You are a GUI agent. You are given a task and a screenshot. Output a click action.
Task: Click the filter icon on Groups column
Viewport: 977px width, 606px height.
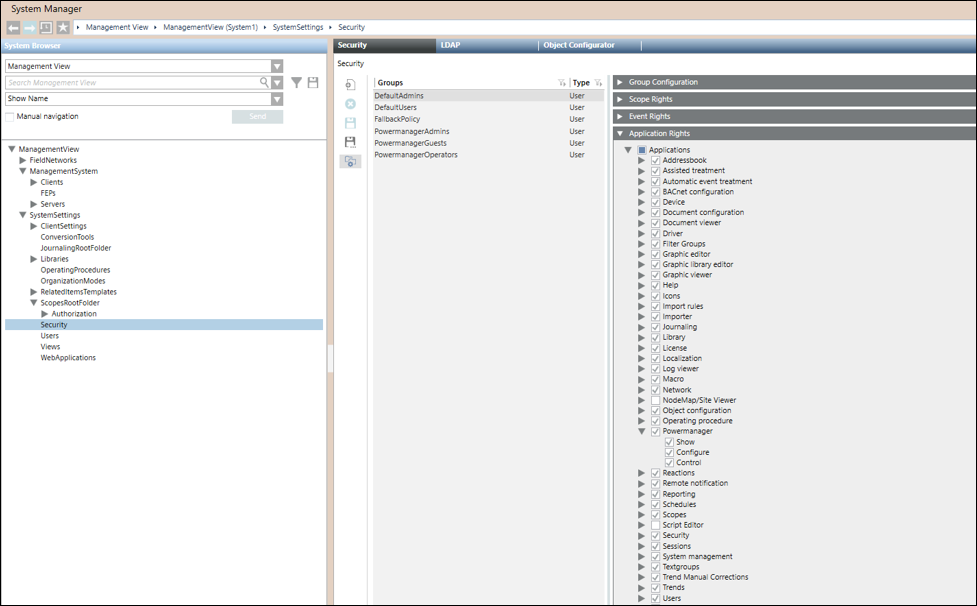tap(561, 83)
